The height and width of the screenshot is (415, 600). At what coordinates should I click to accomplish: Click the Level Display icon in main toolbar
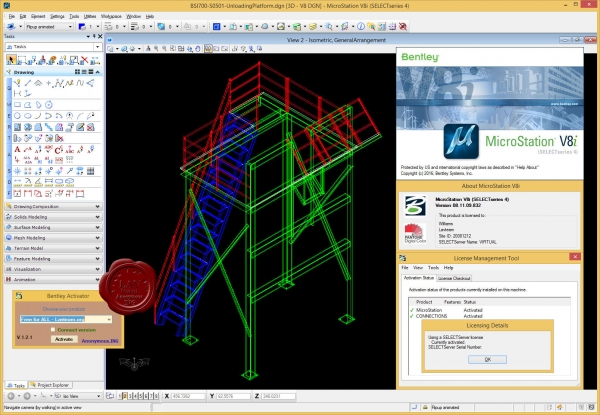point(313,26)
